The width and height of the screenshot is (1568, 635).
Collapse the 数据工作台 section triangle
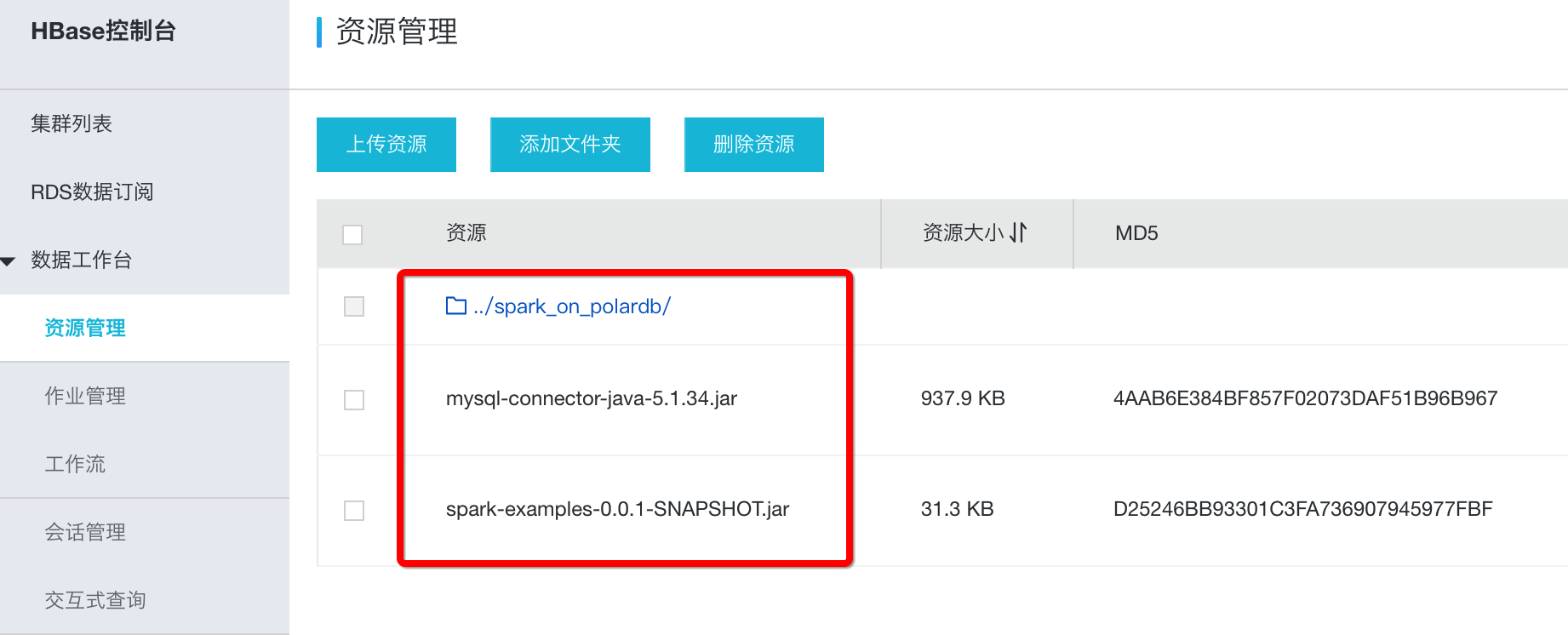(9, 261)
